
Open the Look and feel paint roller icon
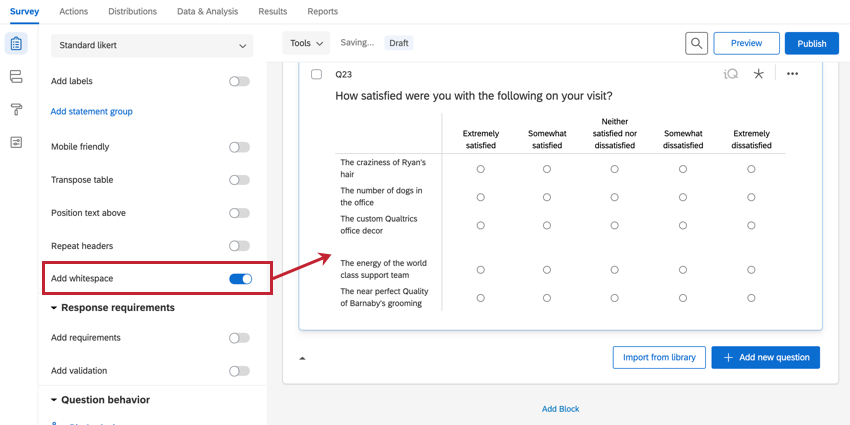16,109
